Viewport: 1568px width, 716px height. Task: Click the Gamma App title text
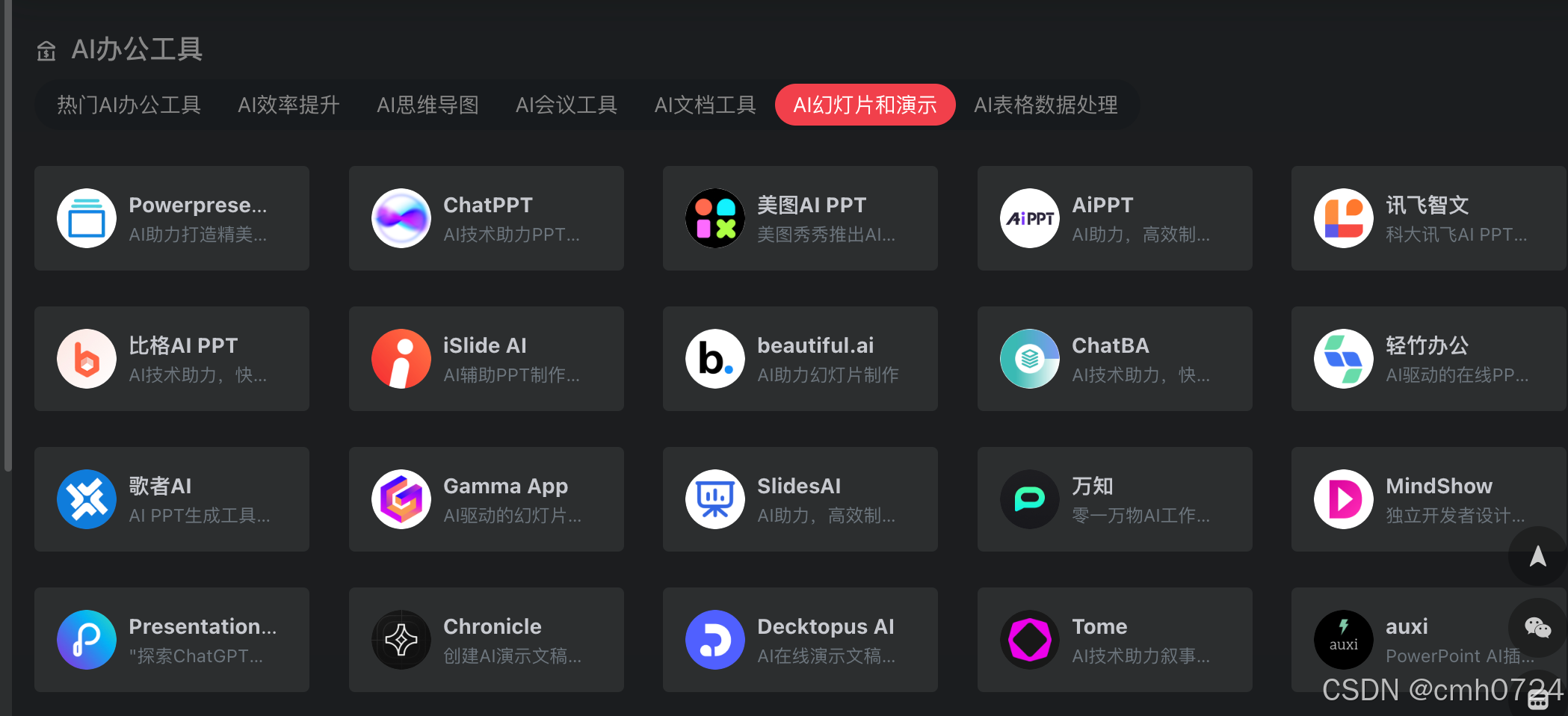coord(506,487)
